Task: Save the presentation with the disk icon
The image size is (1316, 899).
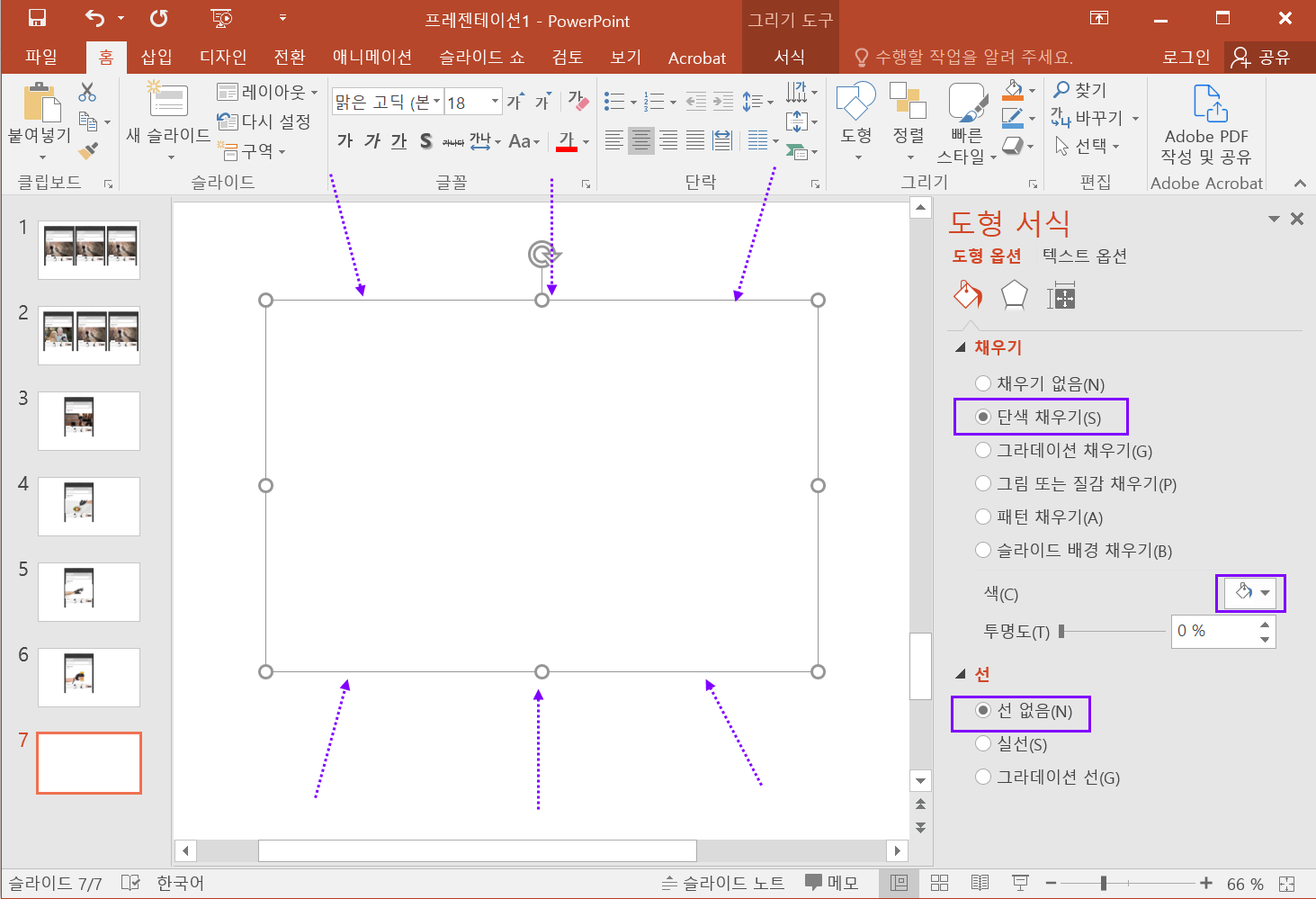Action: (38, 18)
